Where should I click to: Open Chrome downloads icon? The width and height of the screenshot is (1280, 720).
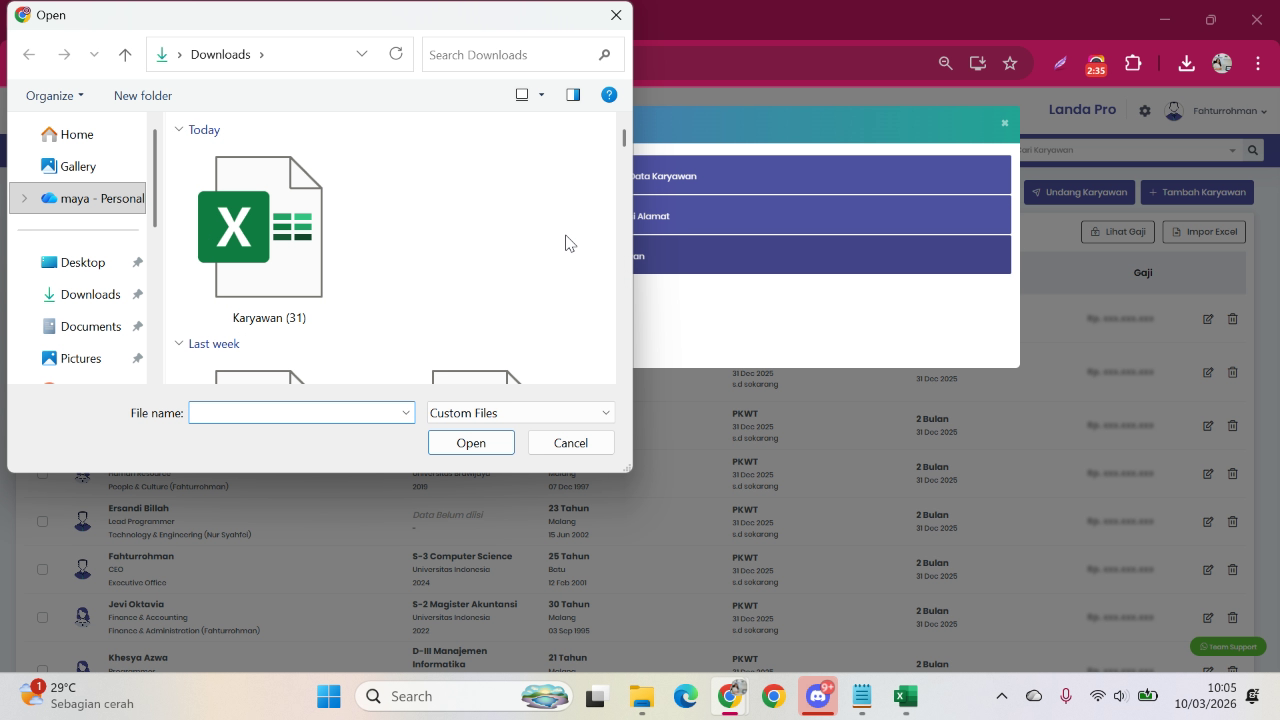(1186, 63)
